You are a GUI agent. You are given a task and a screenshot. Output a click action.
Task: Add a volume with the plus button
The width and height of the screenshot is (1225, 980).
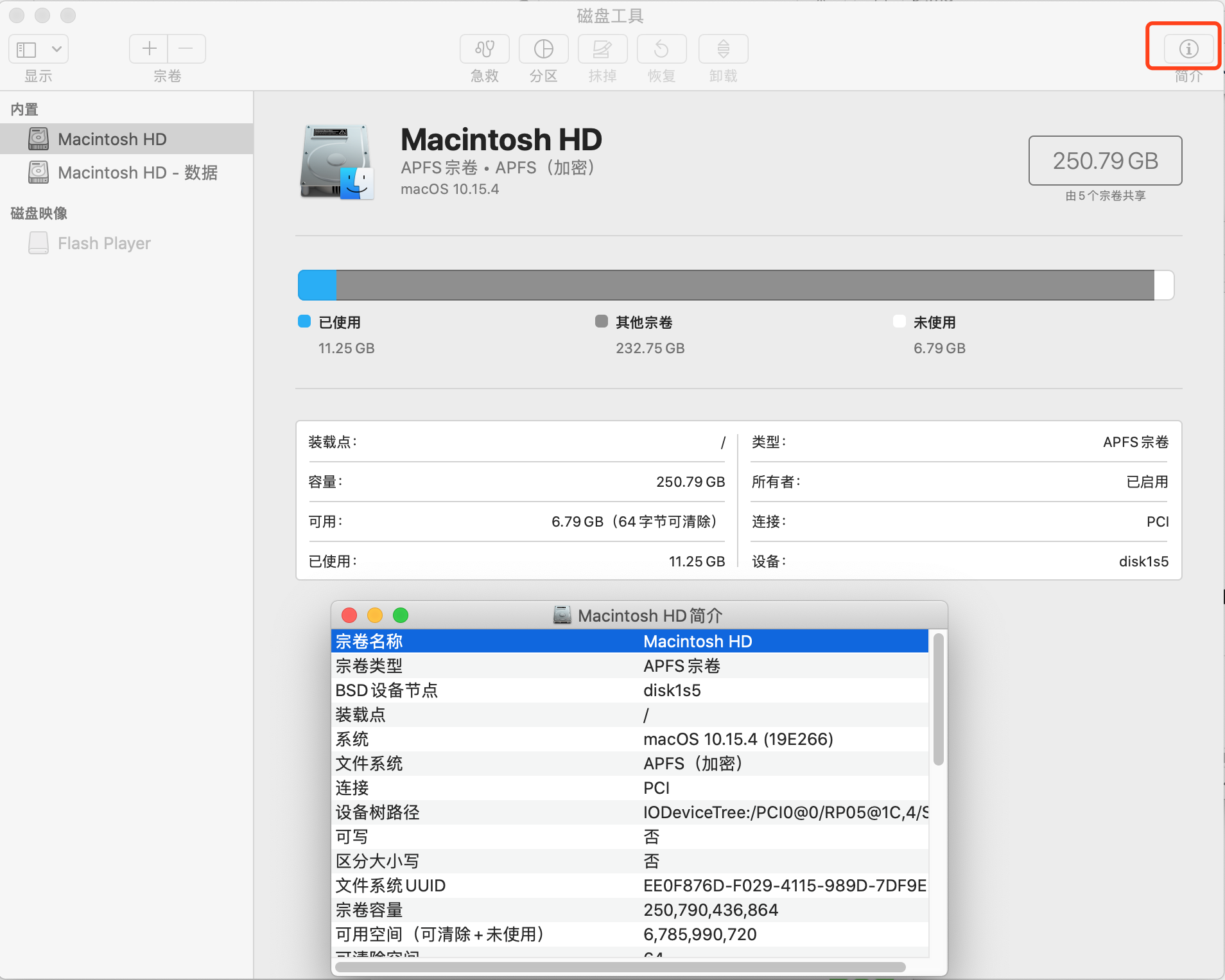tap(149, 49)
